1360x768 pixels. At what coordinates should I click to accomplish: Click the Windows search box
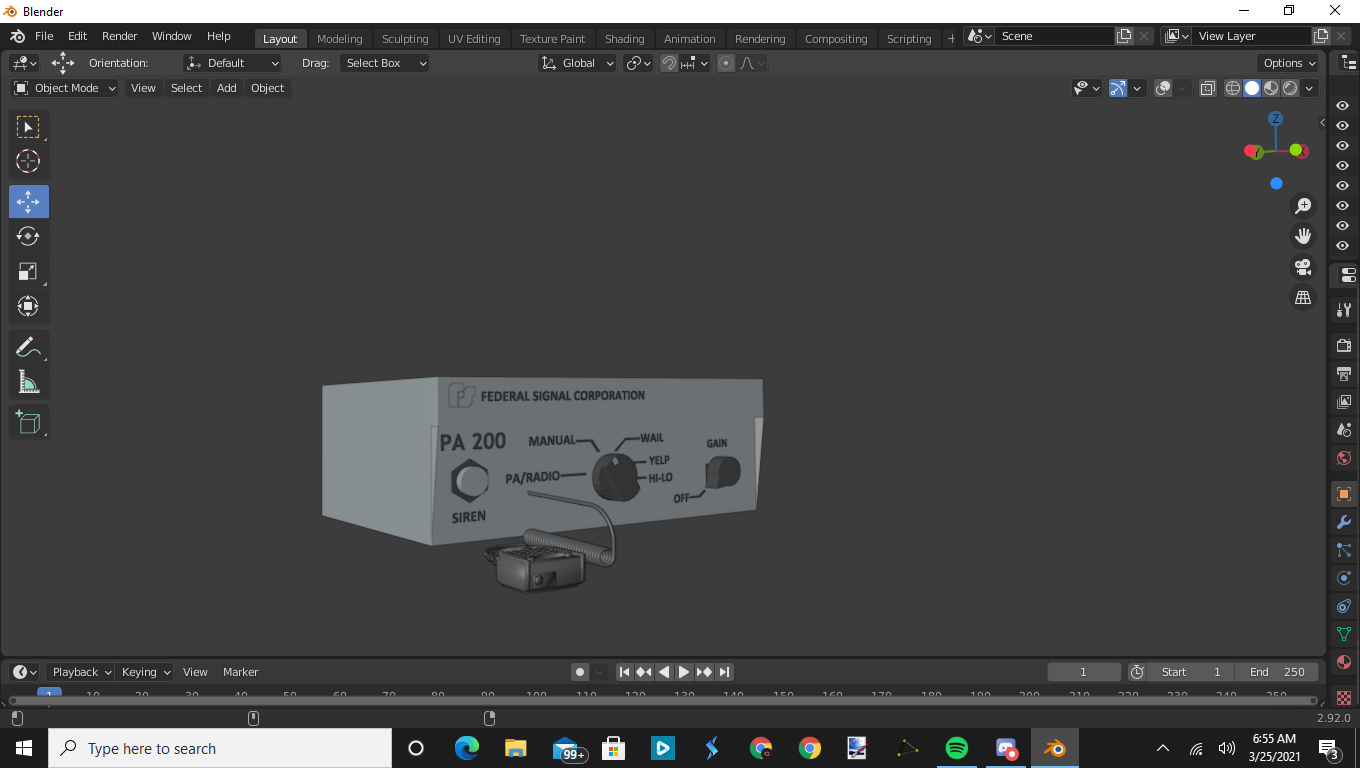coord(220,748)
